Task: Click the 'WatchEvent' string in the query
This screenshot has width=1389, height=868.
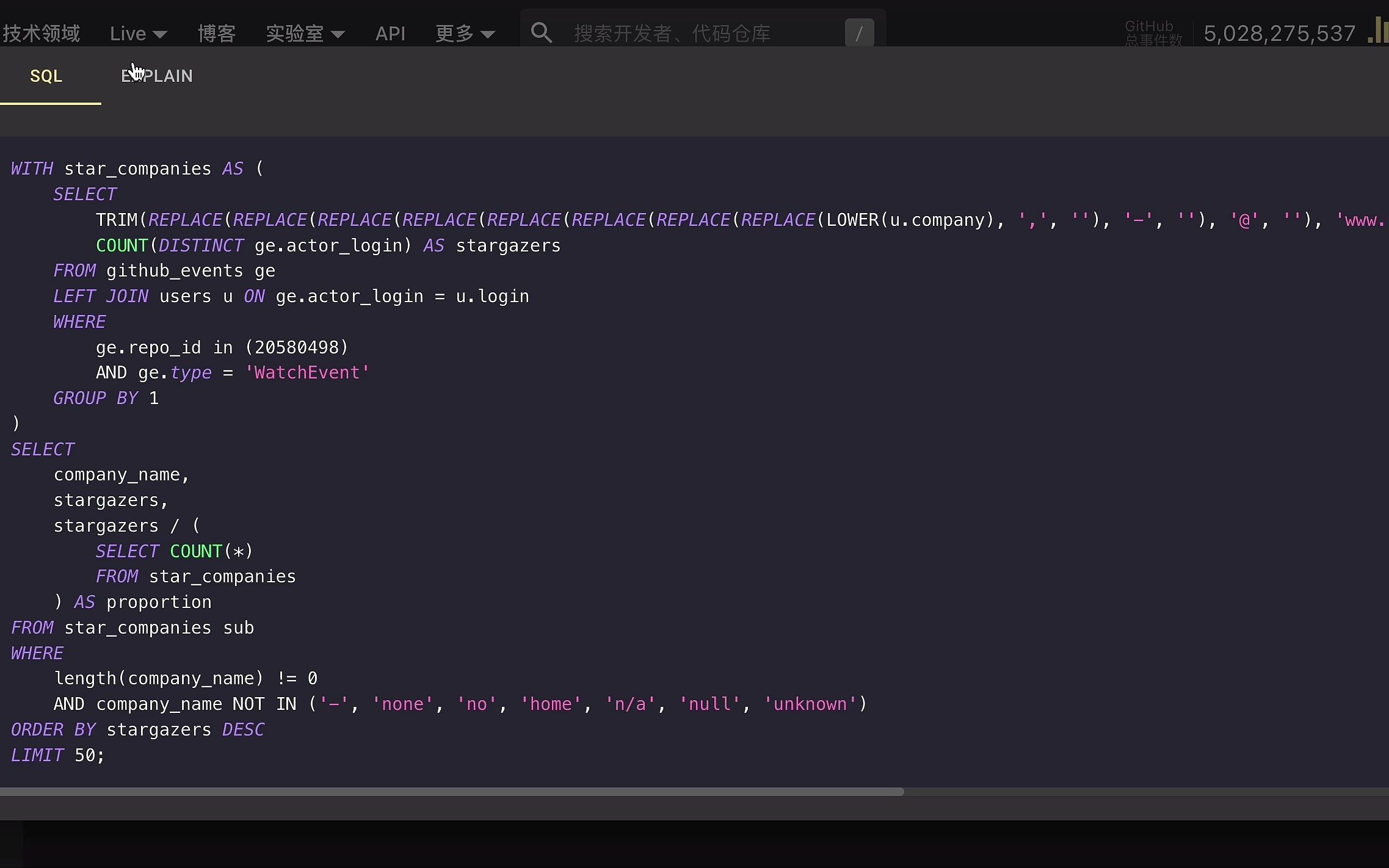Action: [x=307, y=372]
